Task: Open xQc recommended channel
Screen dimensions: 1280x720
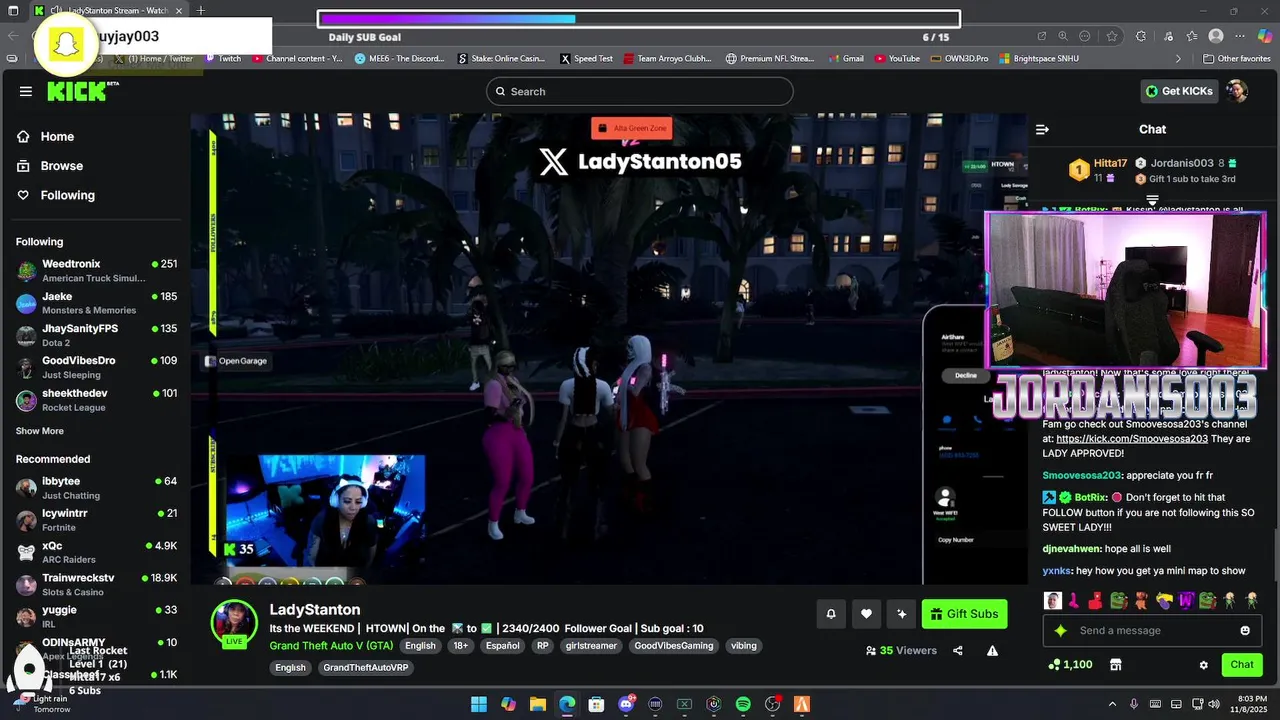Action: tap(97, 552)
